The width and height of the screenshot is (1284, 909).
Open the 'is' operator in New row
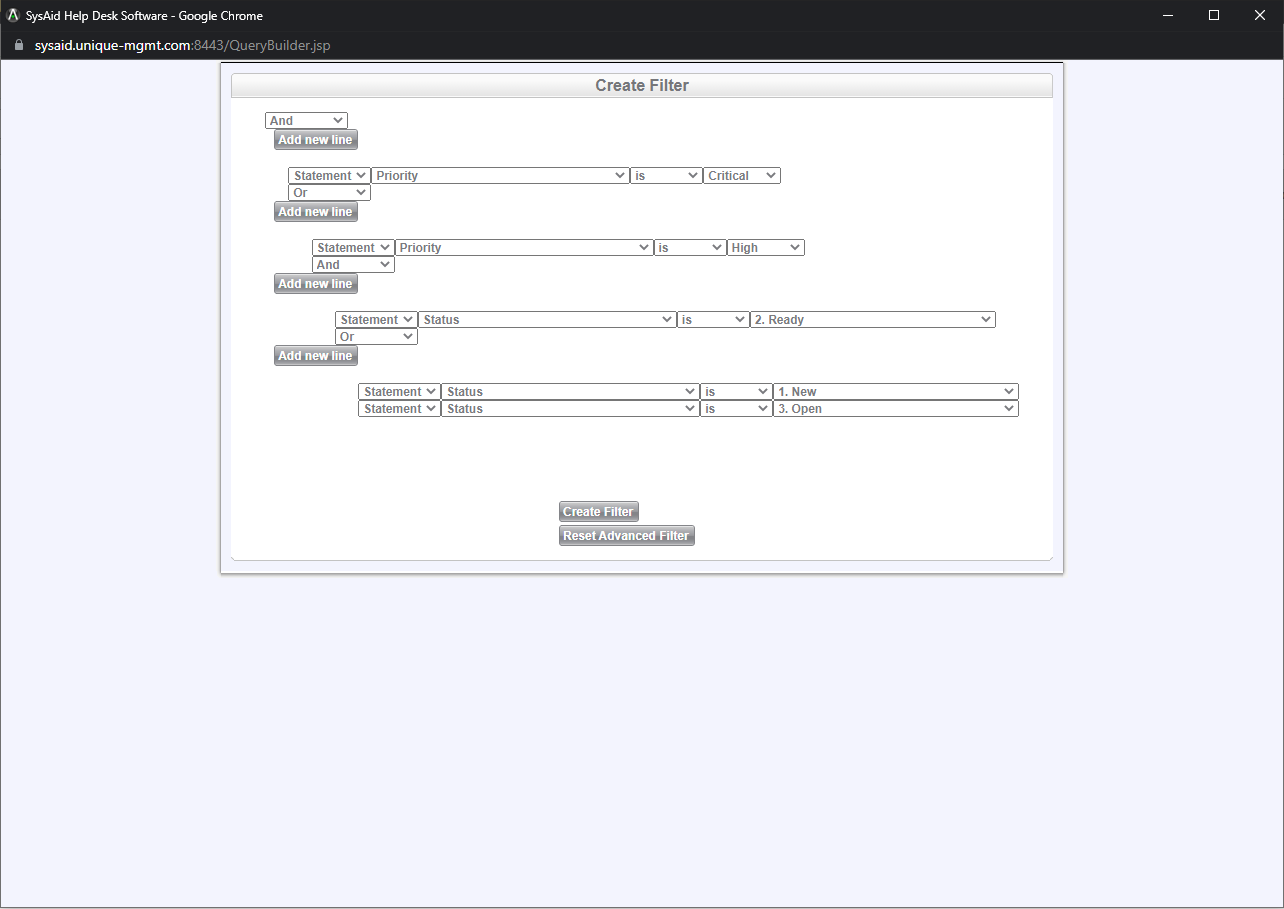(736, 392)
